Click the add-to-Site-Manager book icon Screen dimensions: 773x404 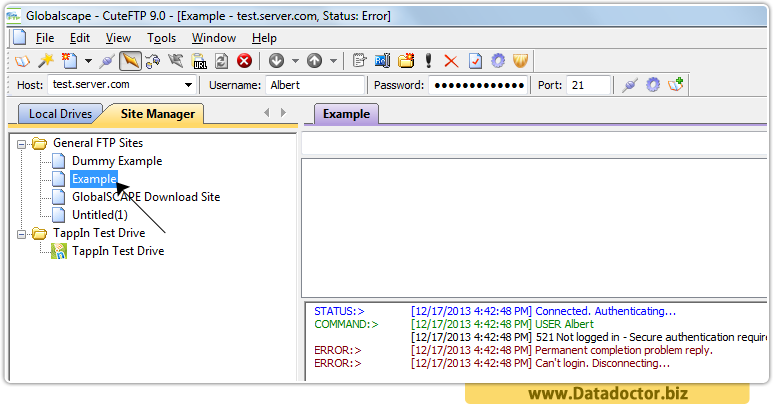point(676,84)
